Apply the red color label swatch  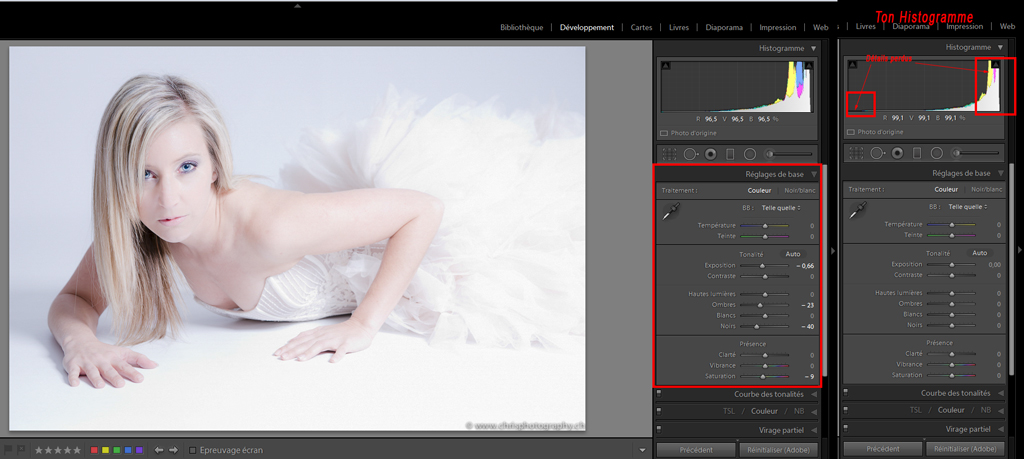click(94, 450)
